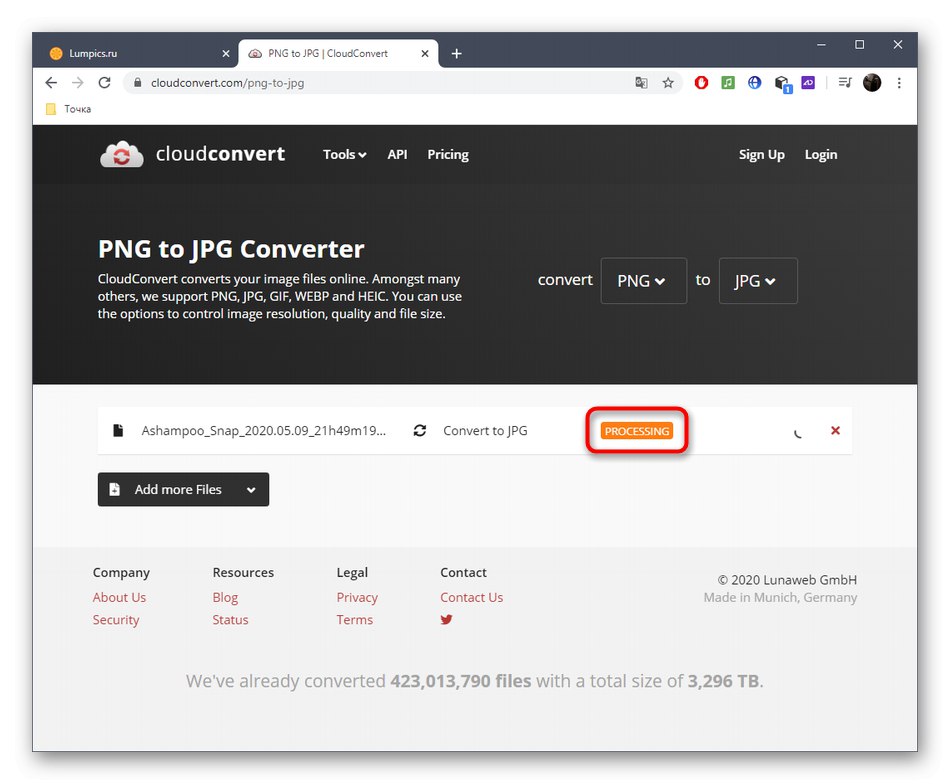Click the blue globe extension icon
The image size is (950, 784).
tap(754, 82)
